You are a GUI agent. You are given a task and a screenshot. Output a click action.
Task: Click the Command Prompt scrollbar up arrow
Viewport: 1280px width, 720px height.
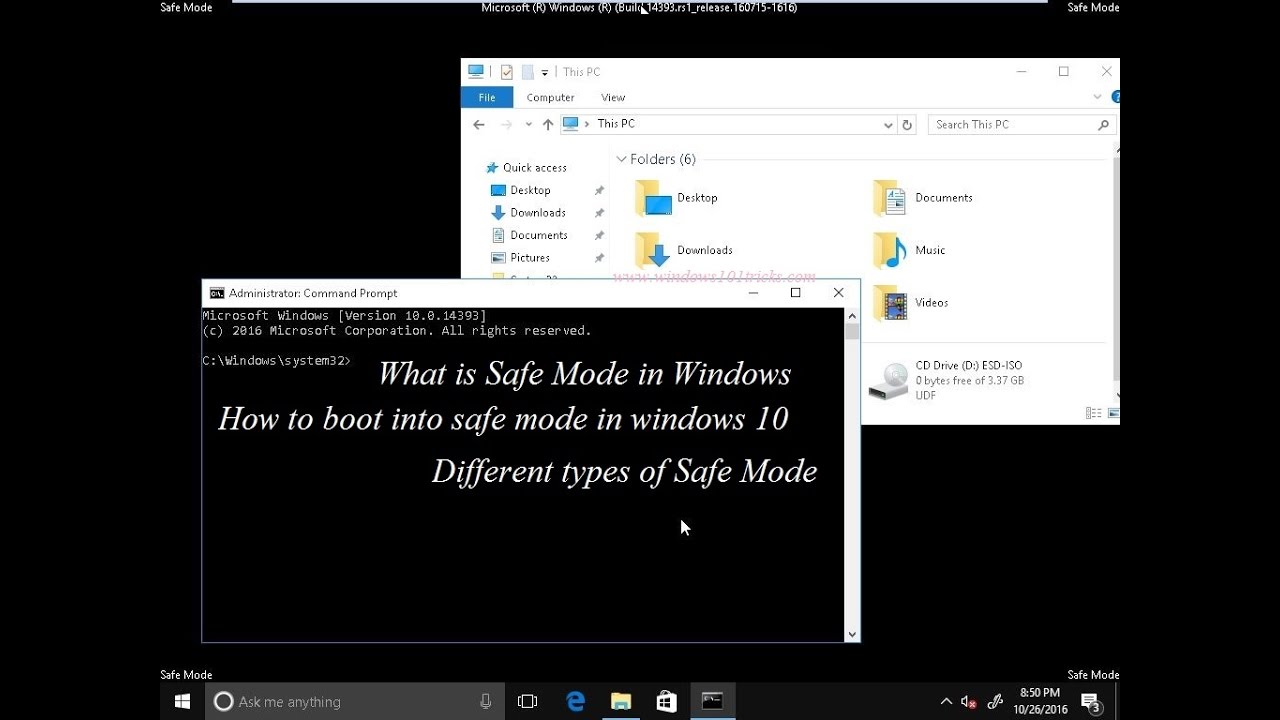tap(852, 315)
